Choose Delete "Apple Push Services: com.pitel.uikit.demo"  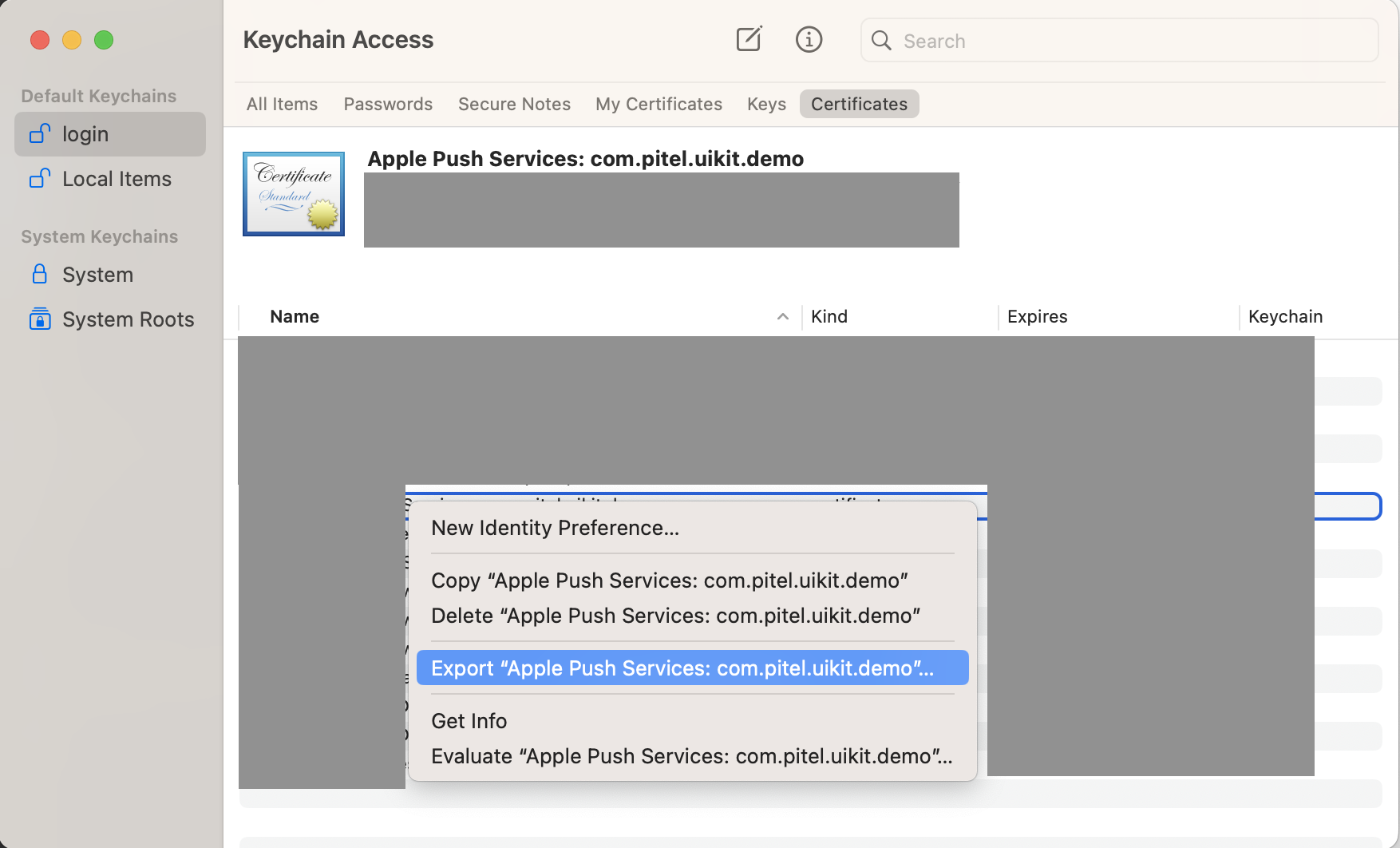point(693,616)
